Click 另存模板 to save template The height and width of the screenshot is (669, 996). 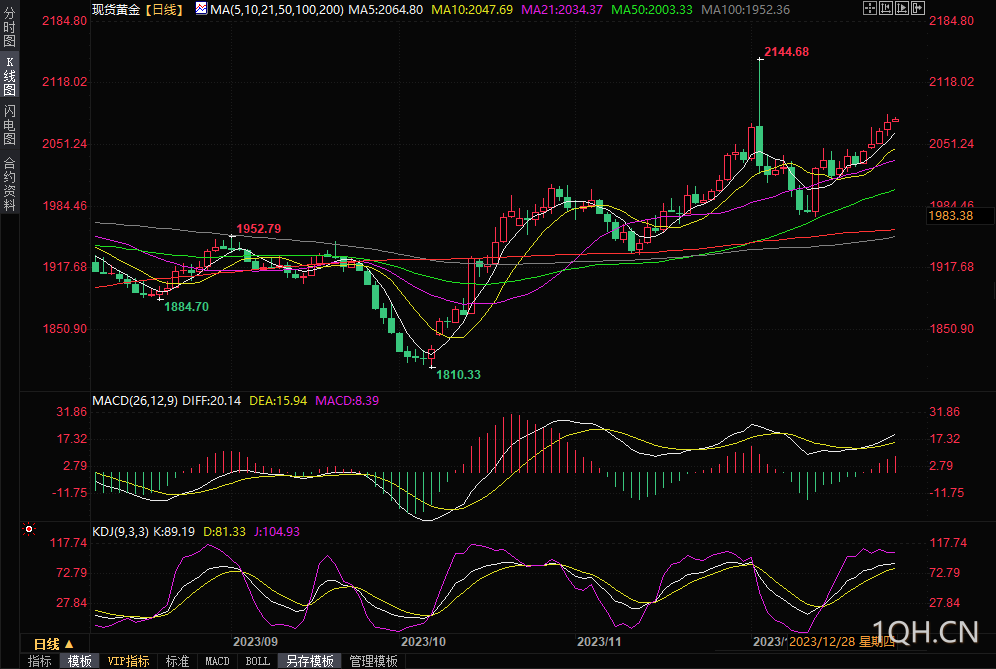pos(309,661)
